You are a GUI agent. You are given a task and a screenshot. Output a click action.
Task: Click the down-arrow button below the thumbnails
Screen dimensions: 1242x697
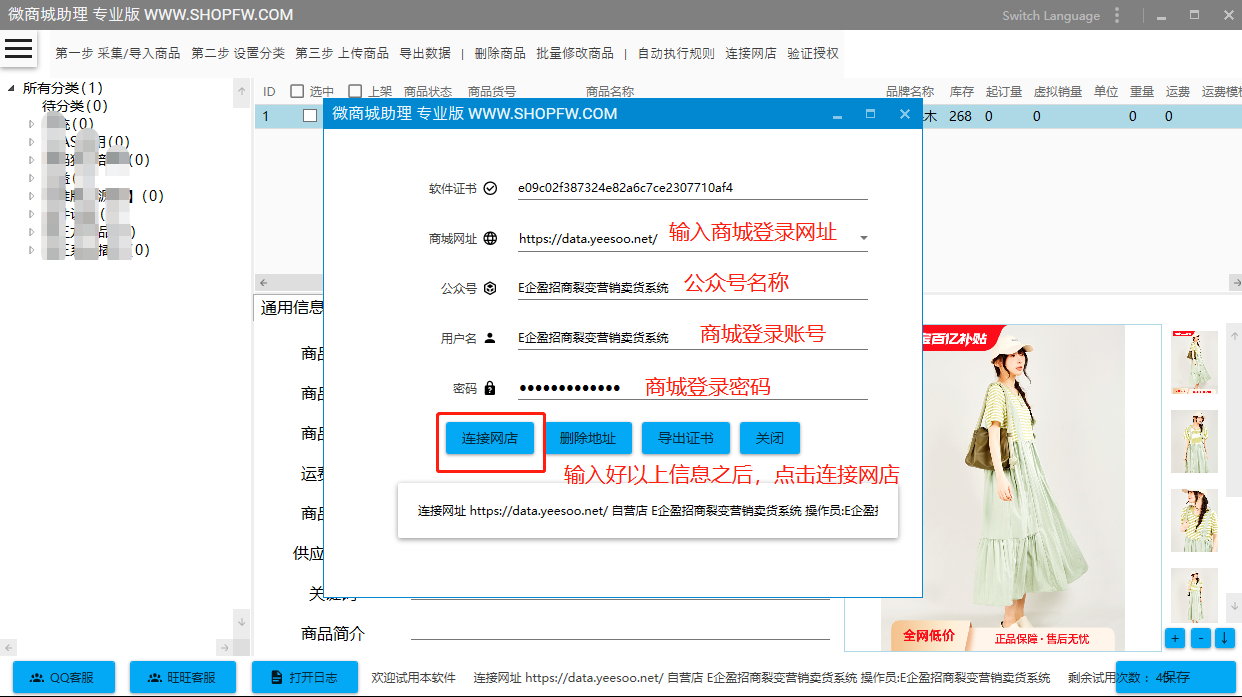[1225, 637]
